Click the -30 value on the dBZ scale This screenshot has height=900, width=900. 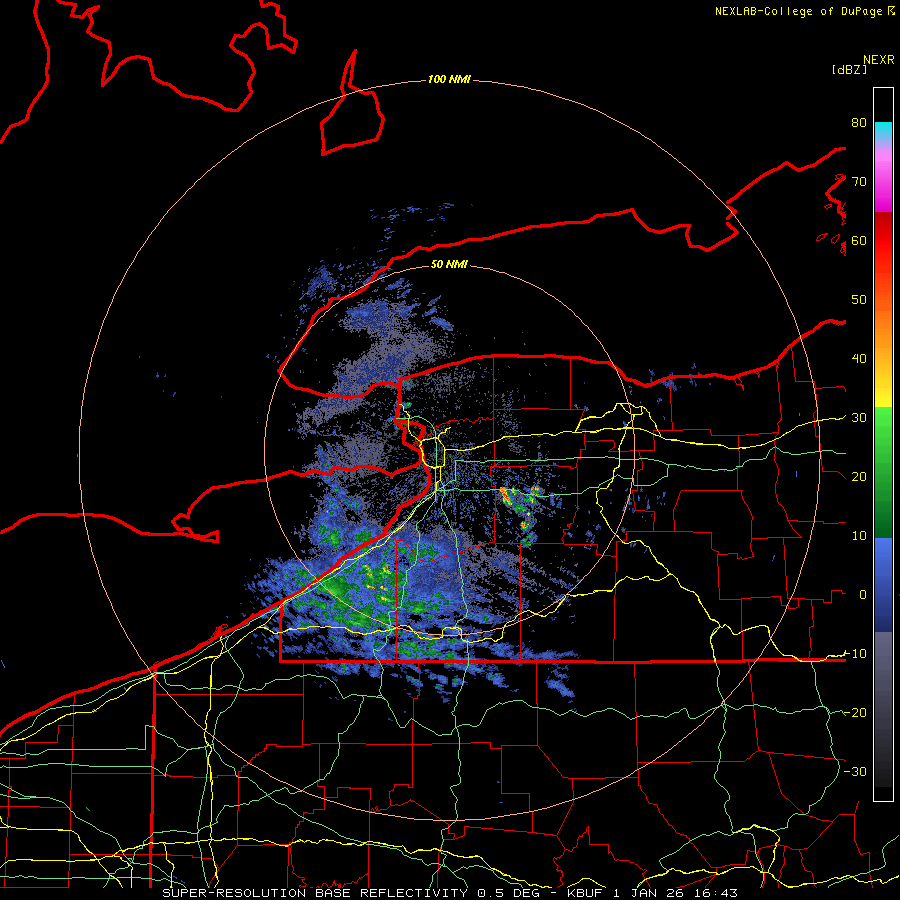click(x=855, y=772)
